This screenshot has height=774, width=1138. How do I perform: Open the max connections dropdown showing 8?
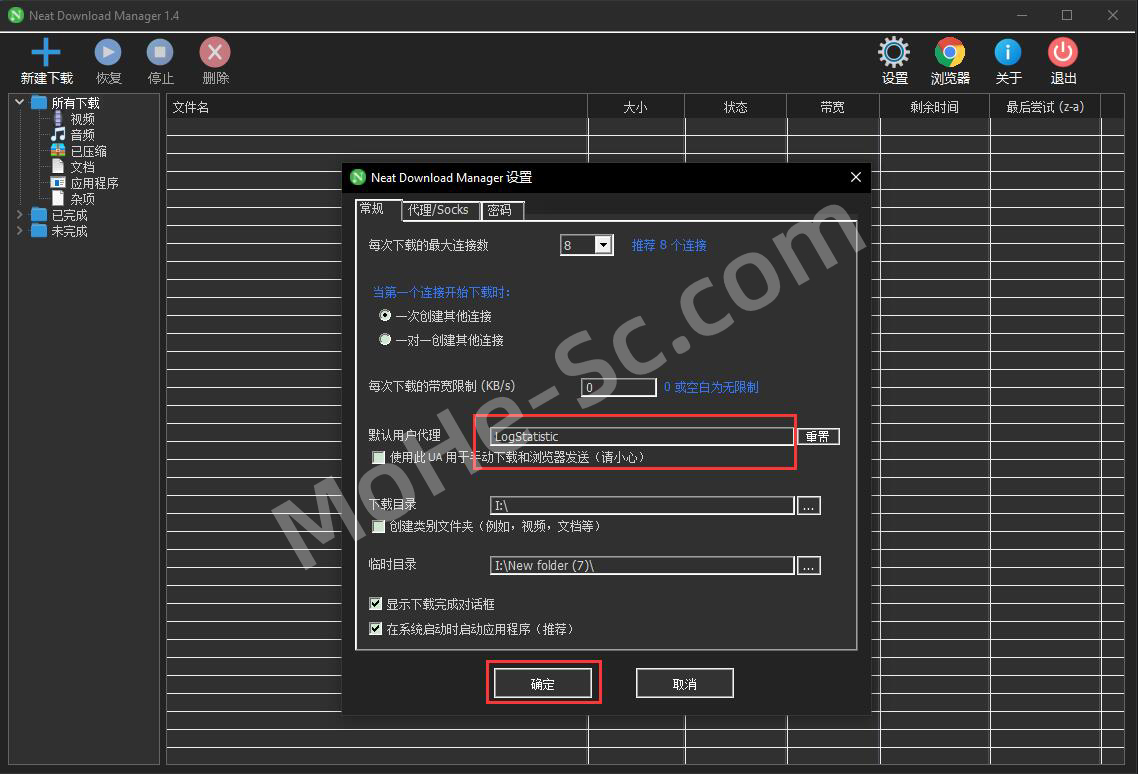[603, 245]
